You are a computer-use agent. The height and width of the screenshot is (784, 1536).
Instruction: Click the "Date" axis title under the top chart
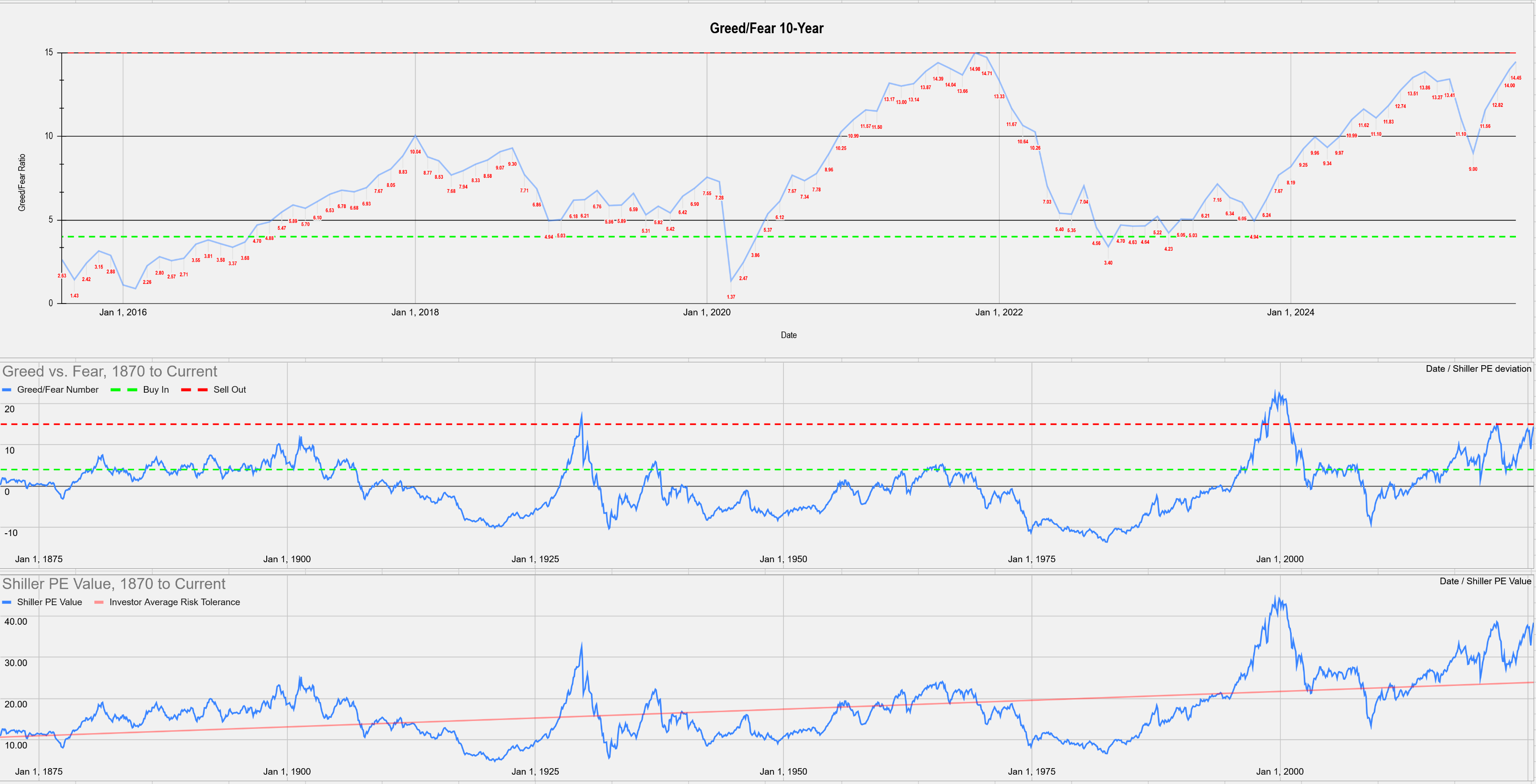tap(788, 335)
